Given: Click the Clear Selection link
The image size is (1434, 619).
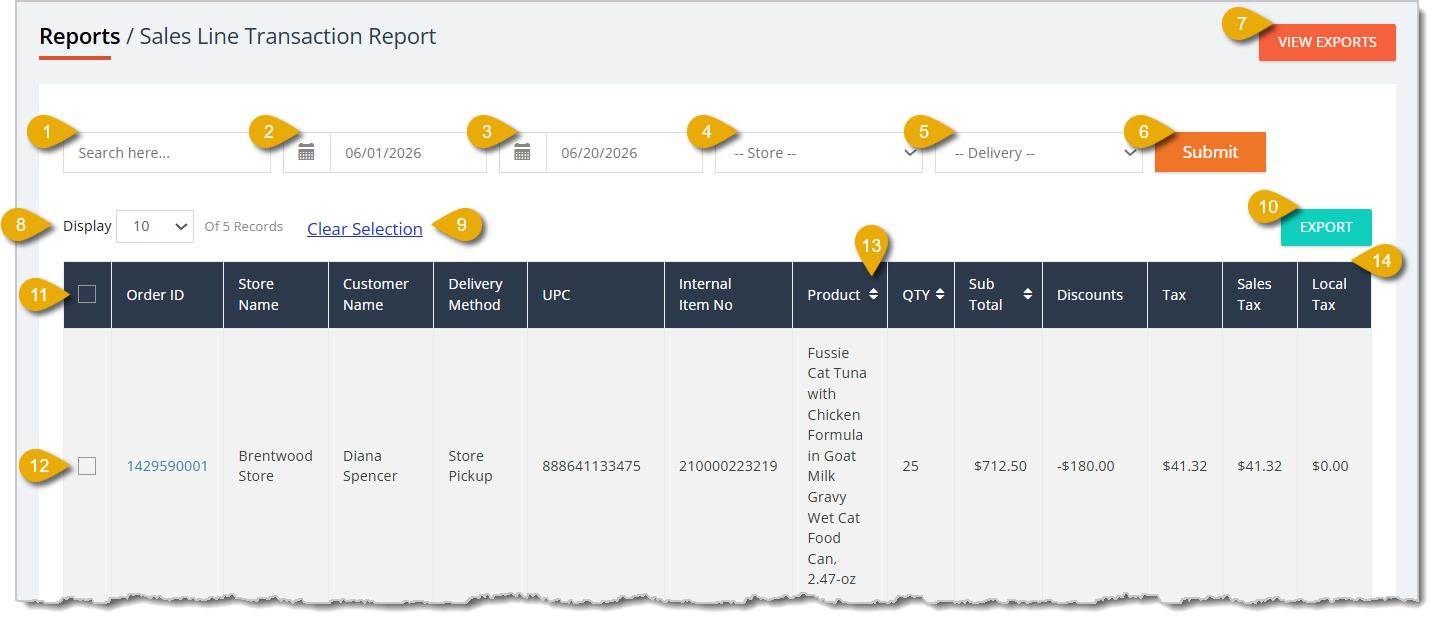Looking at the screenshot, I should (x=365, y=229).
